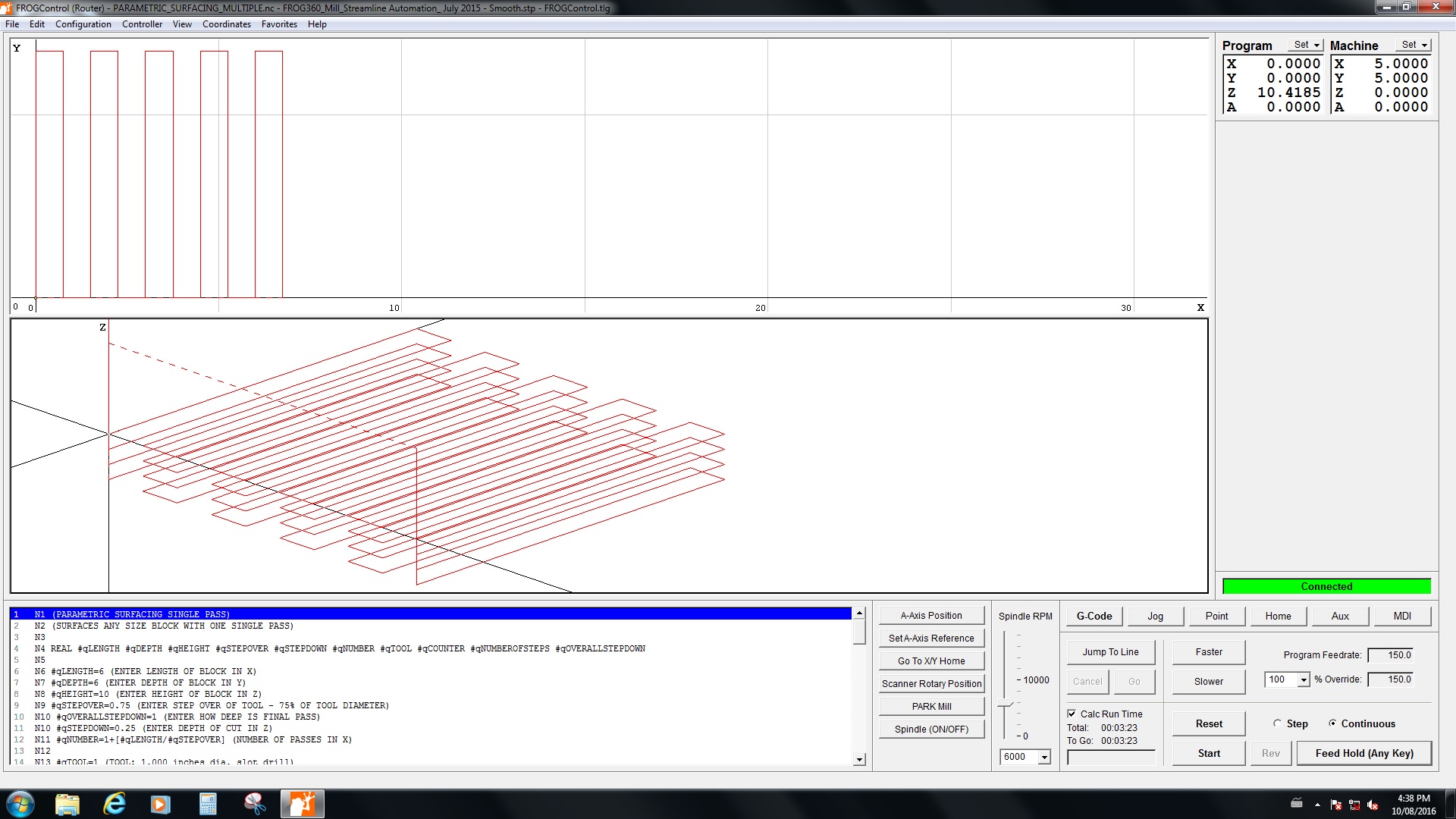Open the Action Center flag icon
The height and width of the screenshot is (819, 1456).
coord(1336,805)
